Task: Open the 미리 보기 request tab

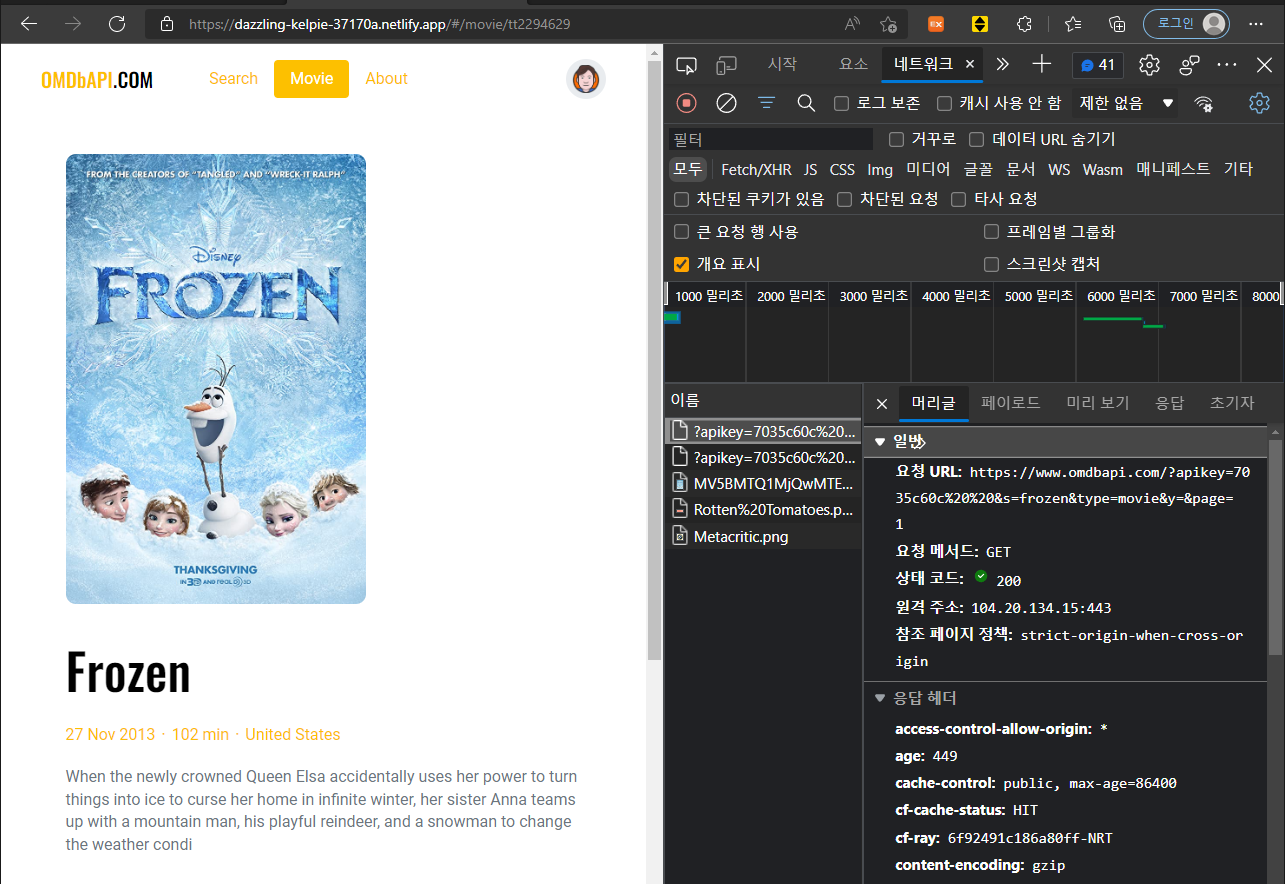Action: (x=1098, y=403)
